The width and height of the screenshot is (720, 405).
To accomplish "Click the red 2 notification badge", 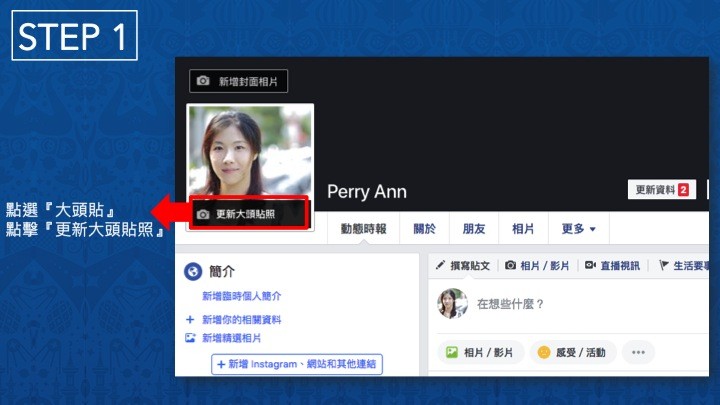I will (683, 190).
